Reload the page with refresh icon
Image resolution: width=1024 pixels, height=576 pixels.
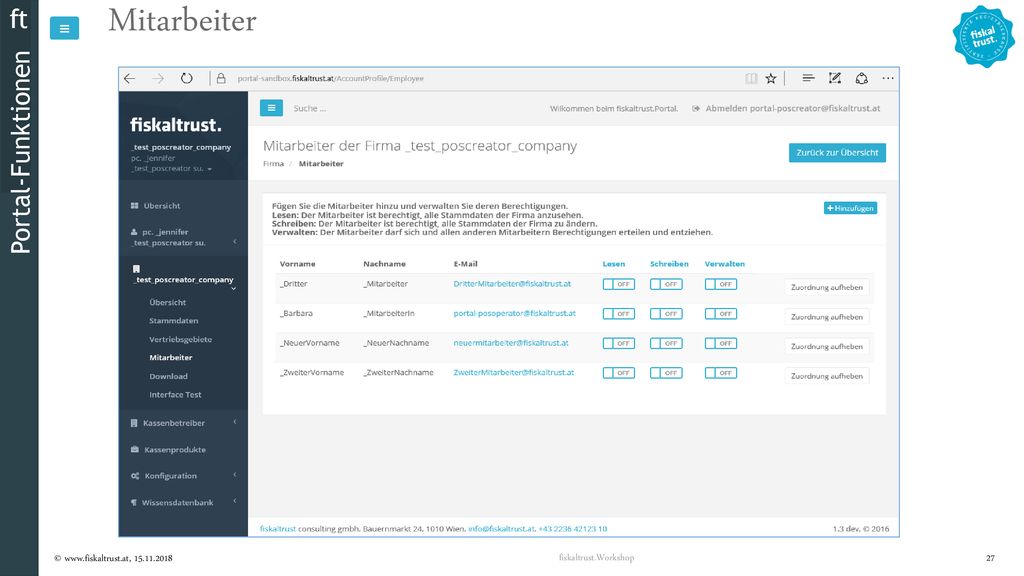point(187,78)
